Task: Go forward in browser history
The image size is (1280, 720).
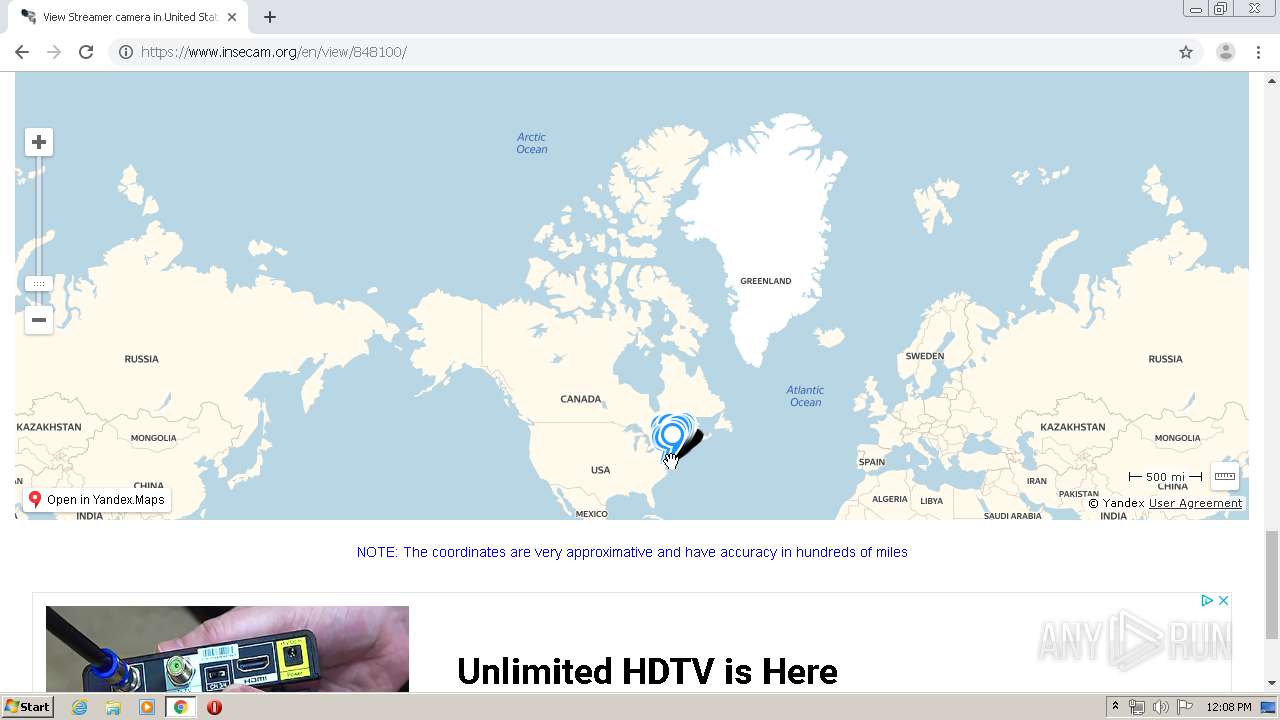Action: (x=54, y=52)
